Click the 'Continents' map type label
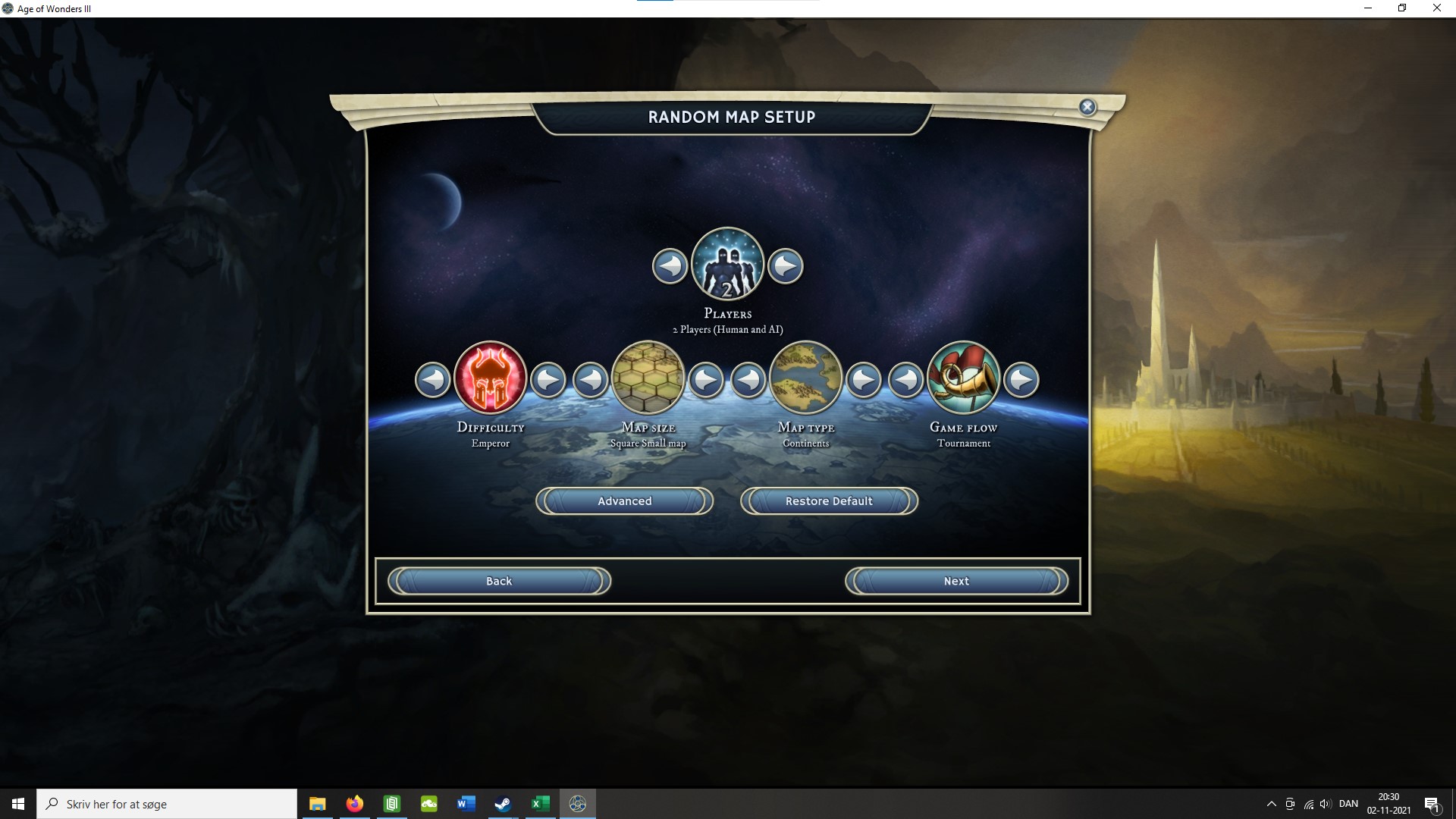The width and height of the screenshot is (1456, 819). (x=805, y=443)
